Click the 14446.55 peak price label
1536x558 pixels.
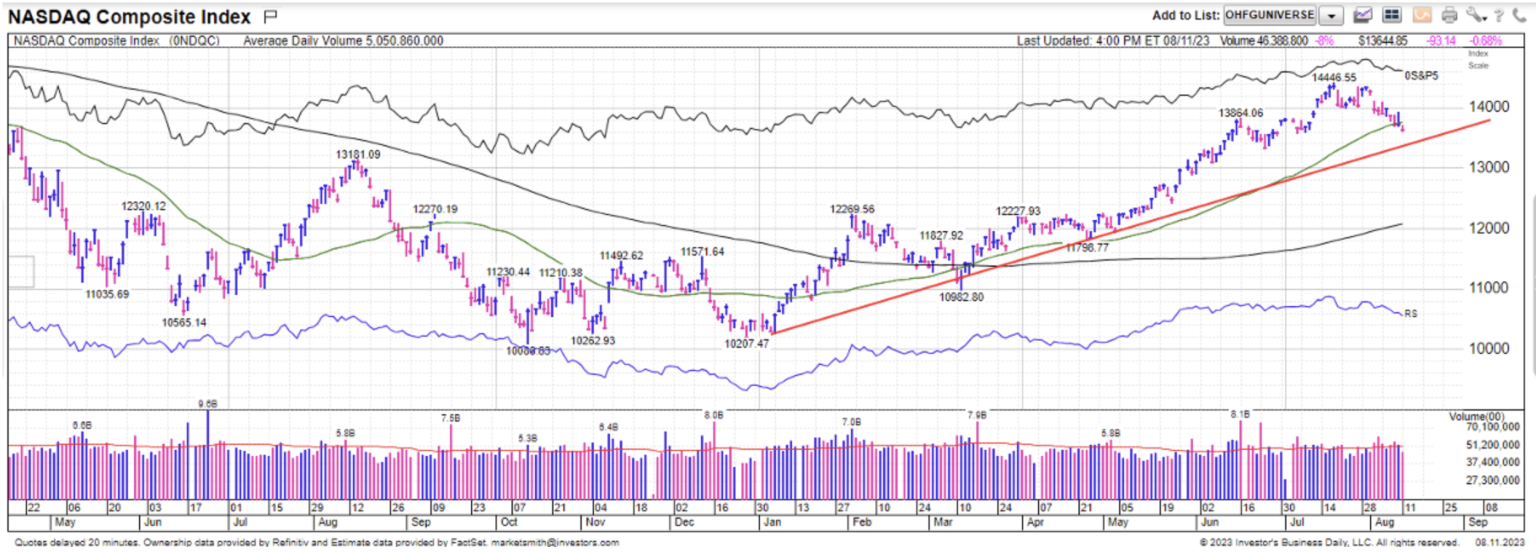1335,77
